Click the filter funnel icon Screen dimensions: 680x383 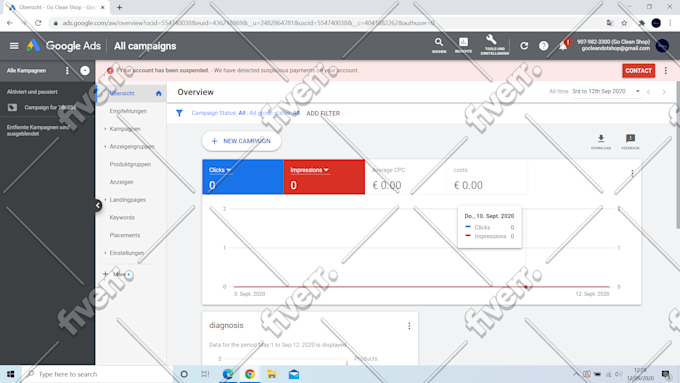click(x=179, y=113)
